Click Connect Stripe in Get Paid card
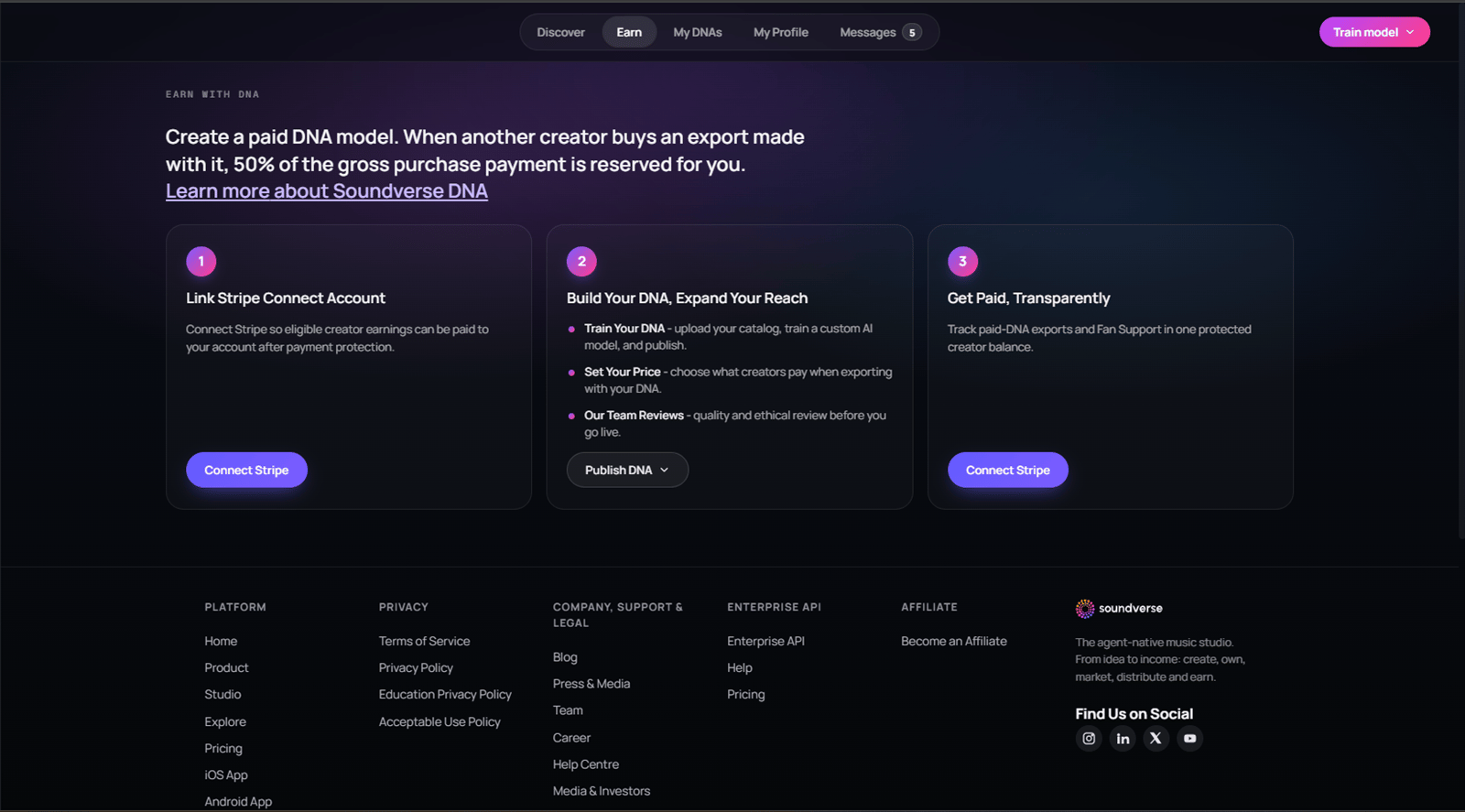The width and height of the screenshot is (1465, 812). (x=1008, y=470)
